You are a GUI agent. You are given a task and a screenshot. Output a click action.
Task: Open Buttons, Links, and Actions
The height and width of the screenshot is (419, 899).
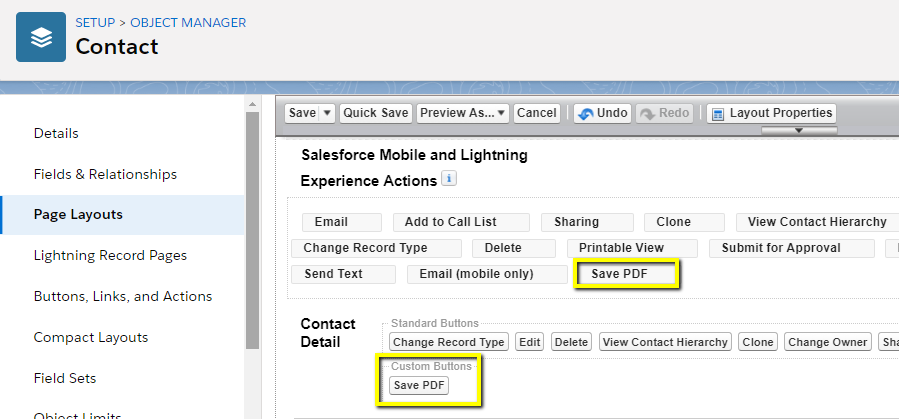122,296
